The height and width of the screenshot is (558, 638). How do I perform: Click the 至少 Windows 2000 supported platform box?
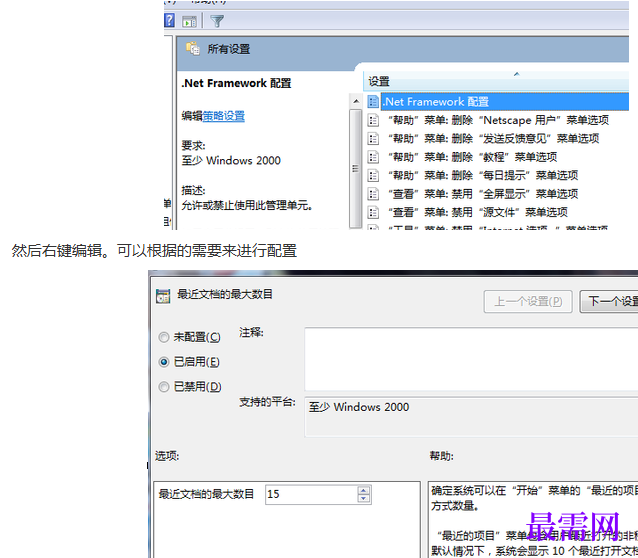(471, 417)
